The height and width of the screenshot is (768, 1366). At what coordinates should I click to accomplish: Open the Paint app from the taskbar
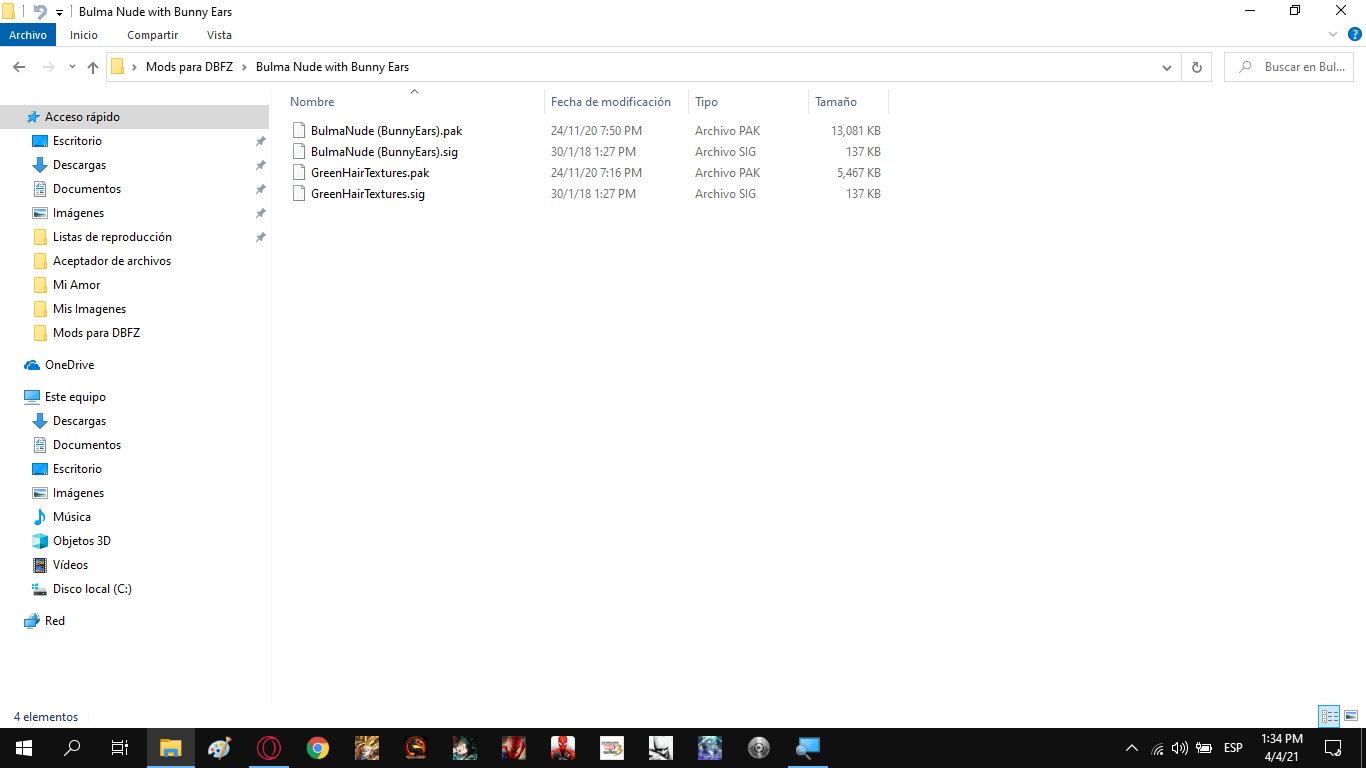(219, 748)
